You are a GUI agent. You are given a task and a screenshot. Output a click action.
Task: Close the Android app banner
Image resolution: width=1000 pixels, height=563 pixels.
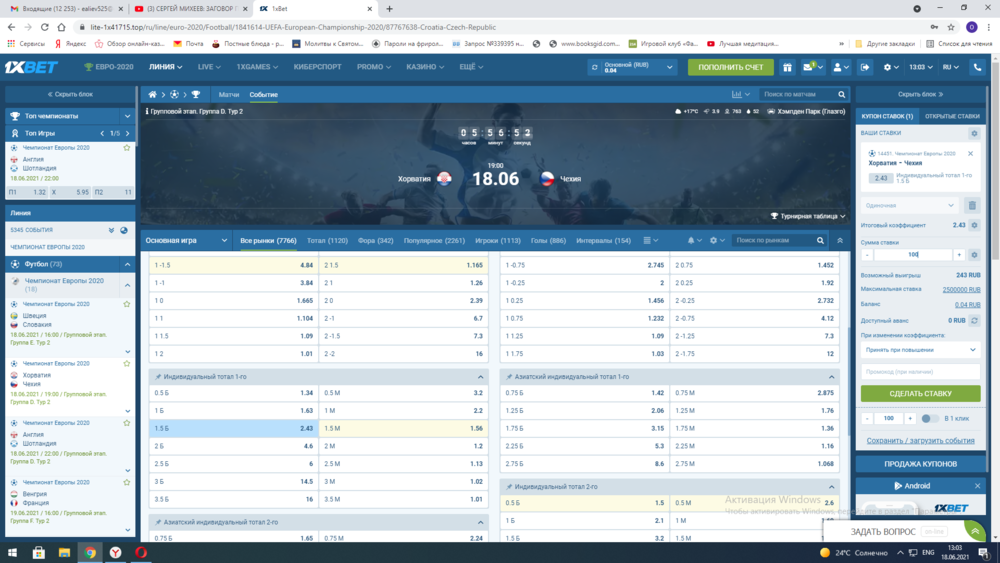tap(978, 486)
